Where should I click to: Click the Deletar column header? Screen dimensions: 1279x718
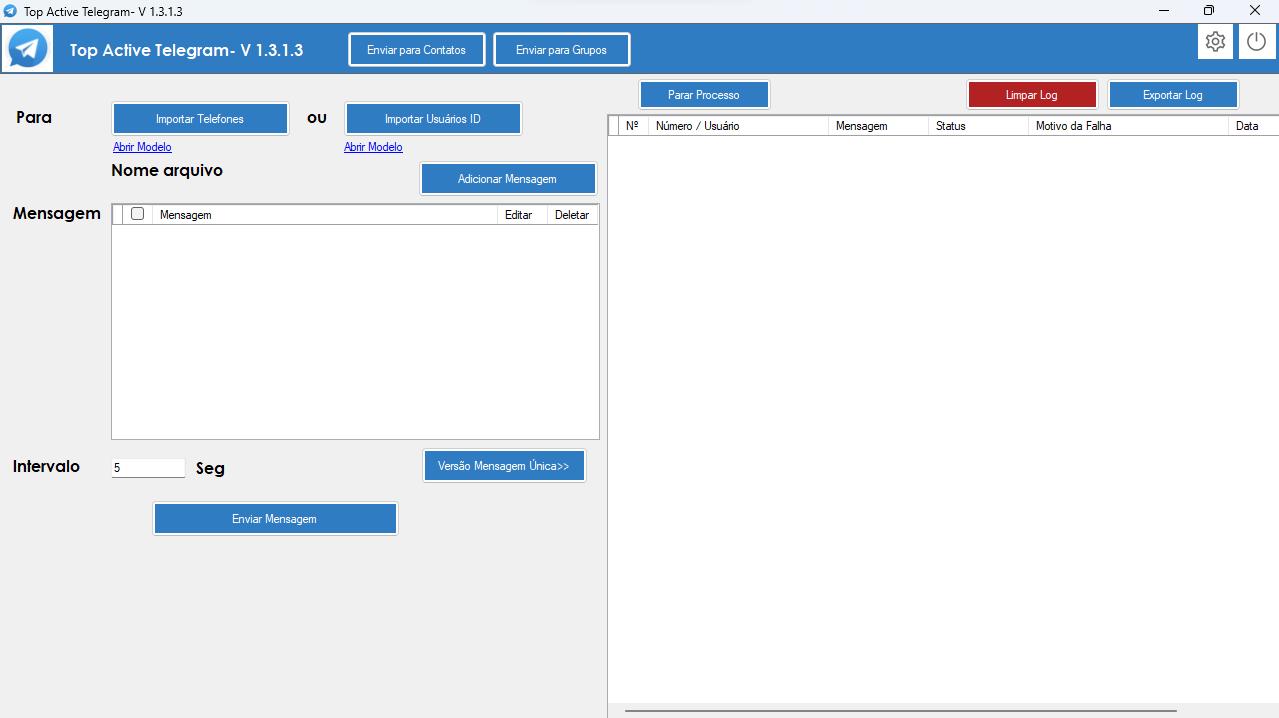(x=572, y=214)
